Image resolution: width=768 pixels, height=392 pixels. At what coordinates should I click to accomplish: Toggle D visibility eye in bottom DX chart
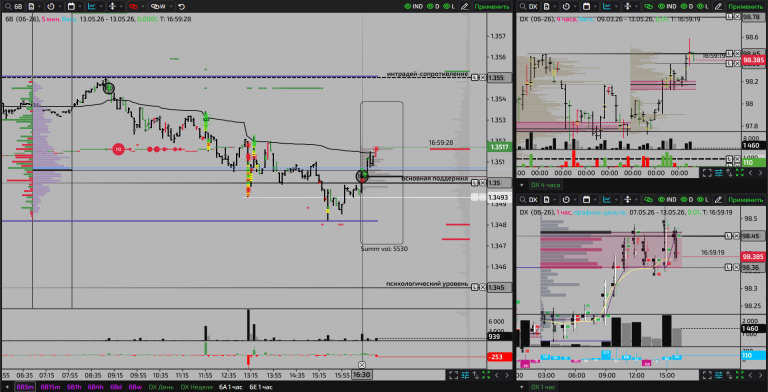[684, 199]
